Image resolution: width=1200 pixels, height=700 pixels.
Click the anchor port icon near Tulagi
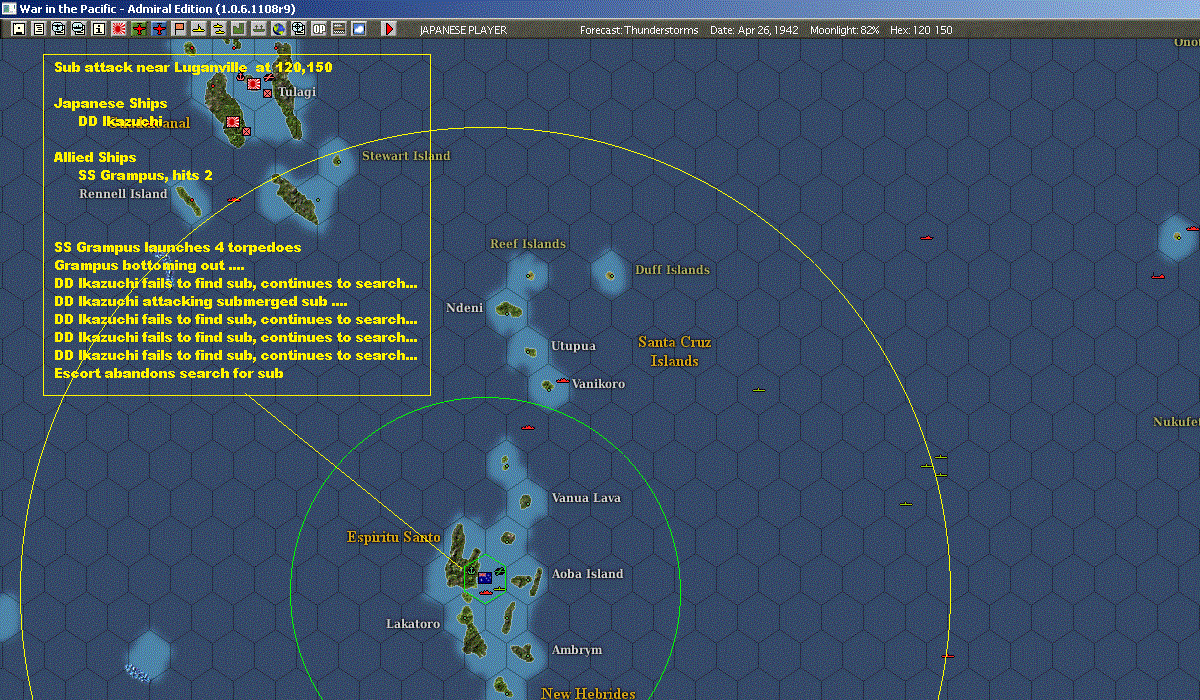(x=240, y=75)
